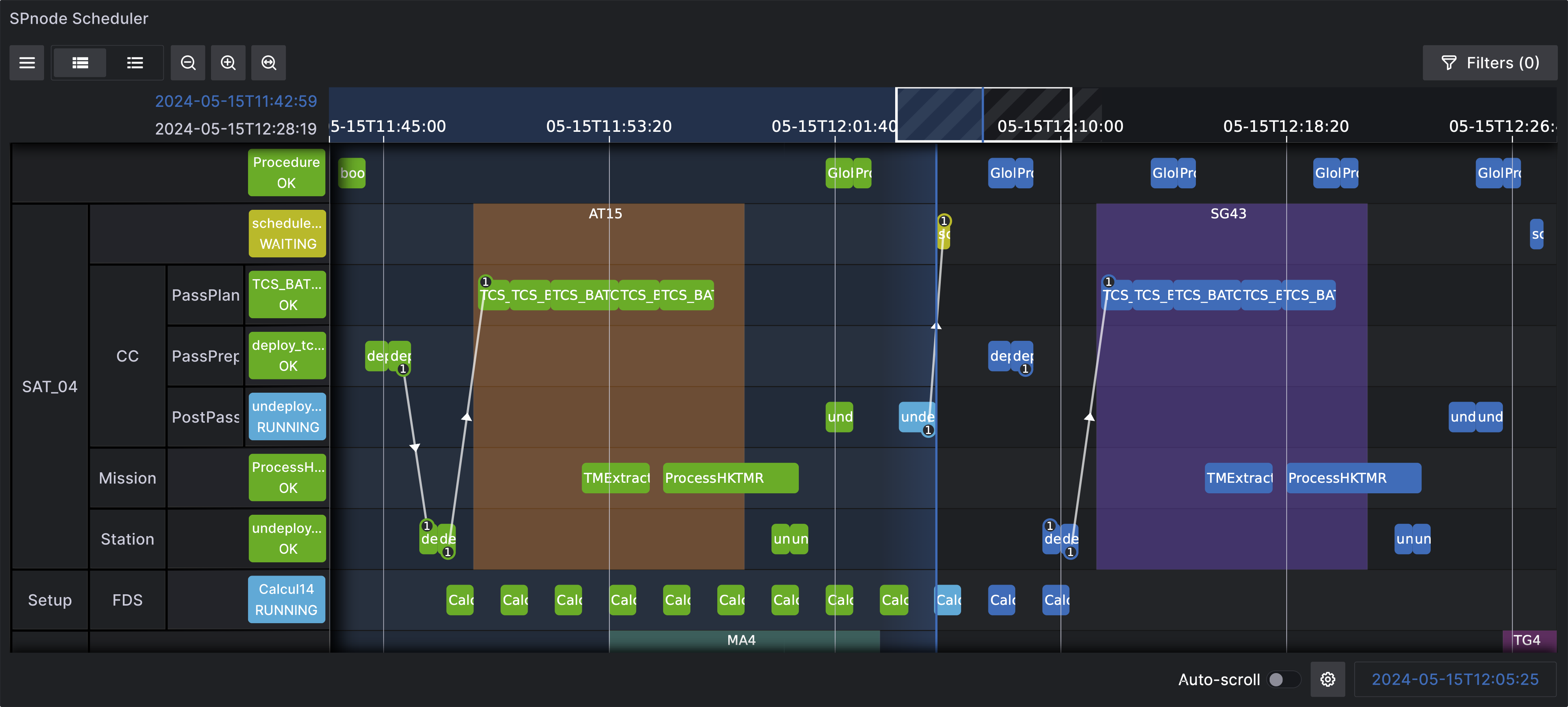
Task: Click the filter funnel icon in Filters button
Action: (x=1449, y=62)
